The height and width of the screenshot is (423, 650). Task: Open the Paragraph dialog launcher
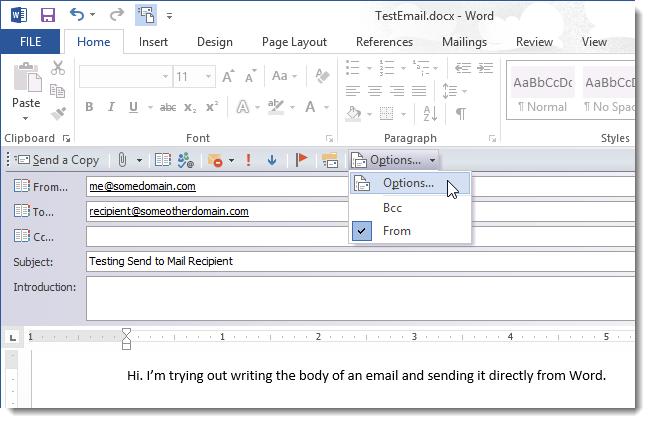pyautogui.click(x=492, y=139)
